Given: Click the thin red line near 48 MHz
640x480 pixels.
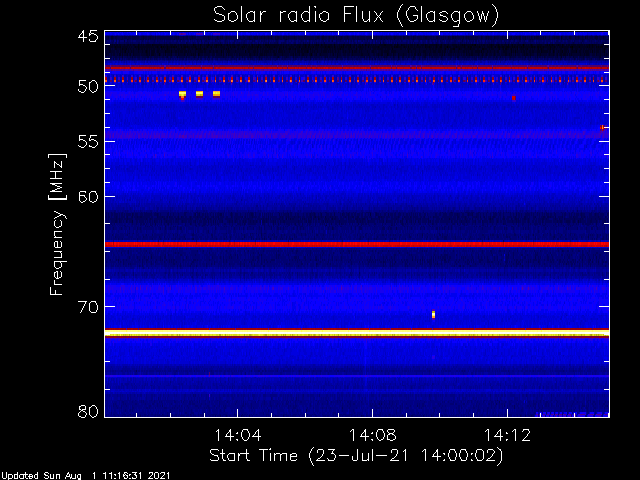Looking at the screenshot, I should (357, 68).
